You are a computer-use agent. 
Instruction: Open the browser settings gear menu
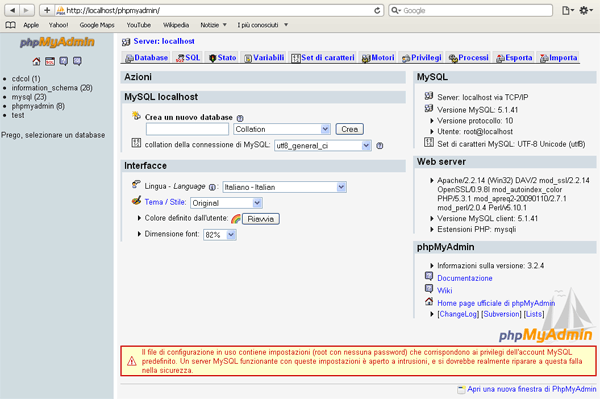point(585,10)
